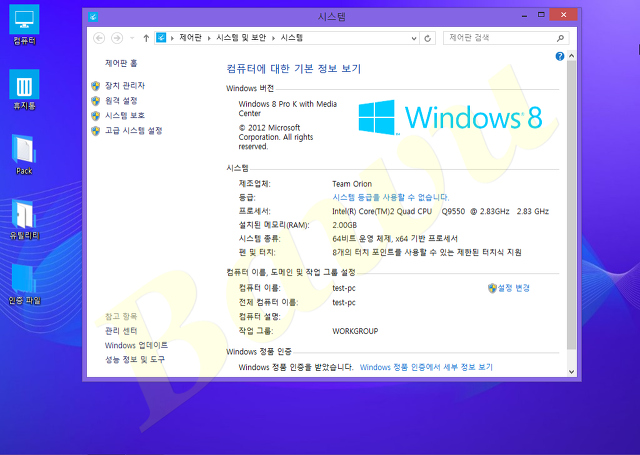Open 원격 설정 link
The width and height of the screenshot is (640, 455).
click(x=121, y=100)
